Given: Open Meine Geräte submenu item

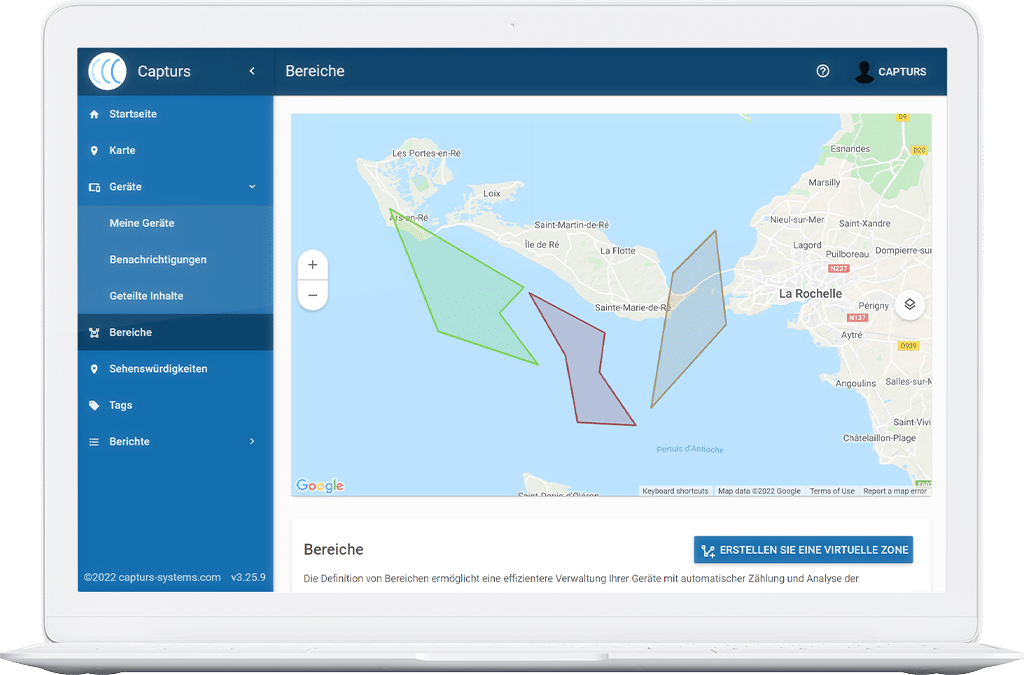Looking at the screenshot, I should point(175,223).
